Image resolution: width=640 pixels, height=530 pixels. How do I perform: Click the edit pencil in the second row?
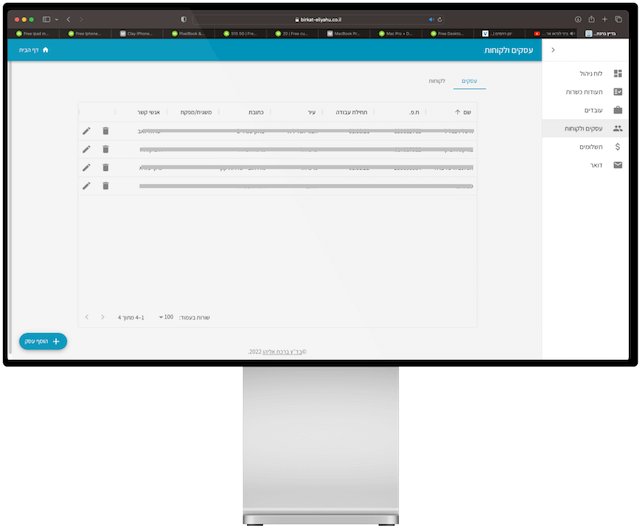[x=86, y=149]
